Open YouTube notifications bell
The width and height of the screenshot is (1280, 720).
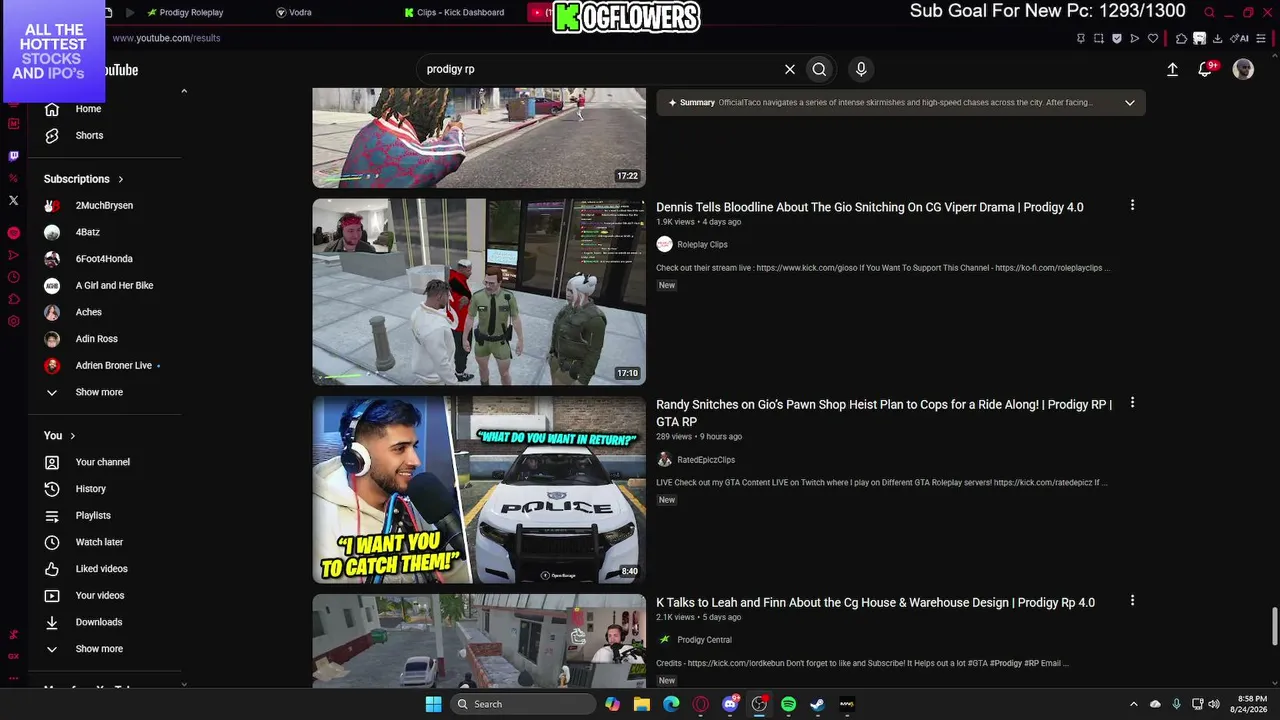pos(1206,69)
